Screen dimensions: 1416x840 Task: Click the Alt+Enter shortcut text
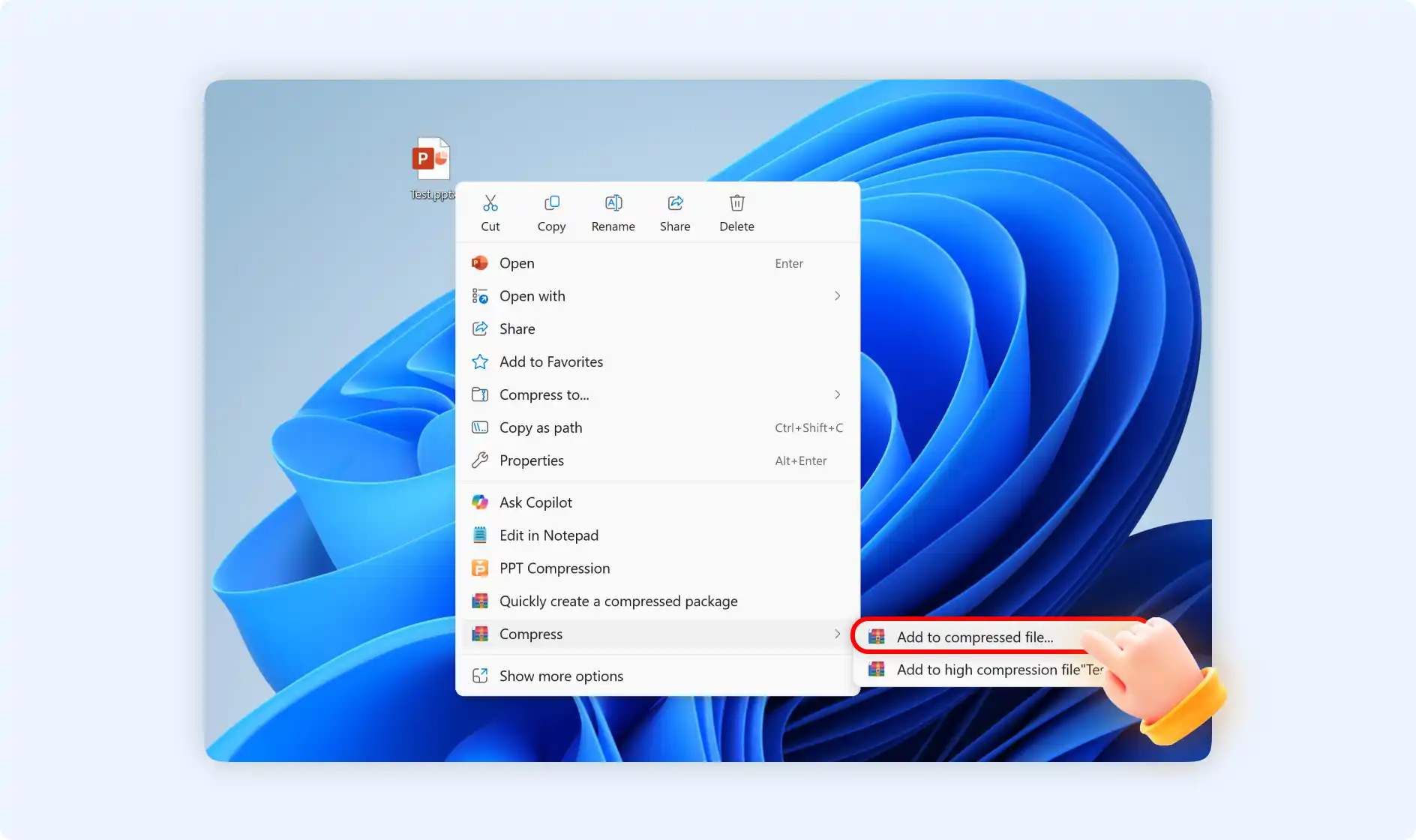coord(801,461)
